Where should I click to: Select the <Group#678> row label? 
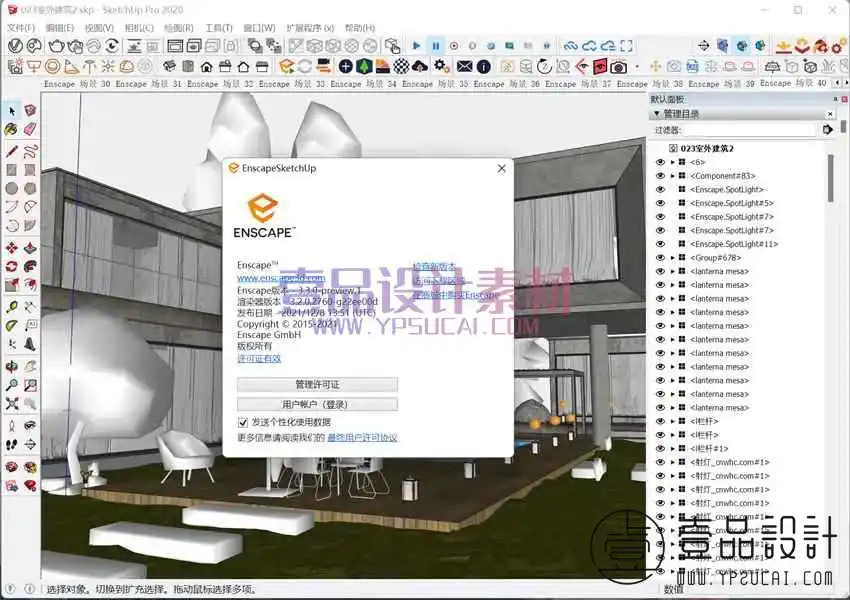(716, 257)
